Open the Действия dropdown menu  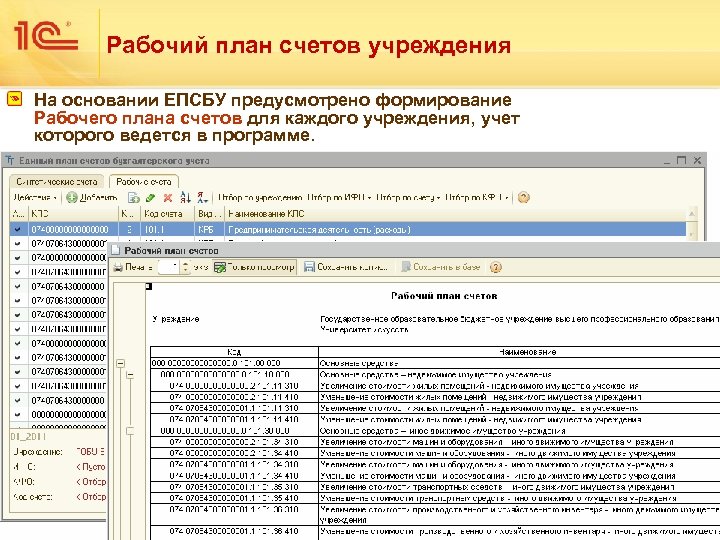[35, 198]
